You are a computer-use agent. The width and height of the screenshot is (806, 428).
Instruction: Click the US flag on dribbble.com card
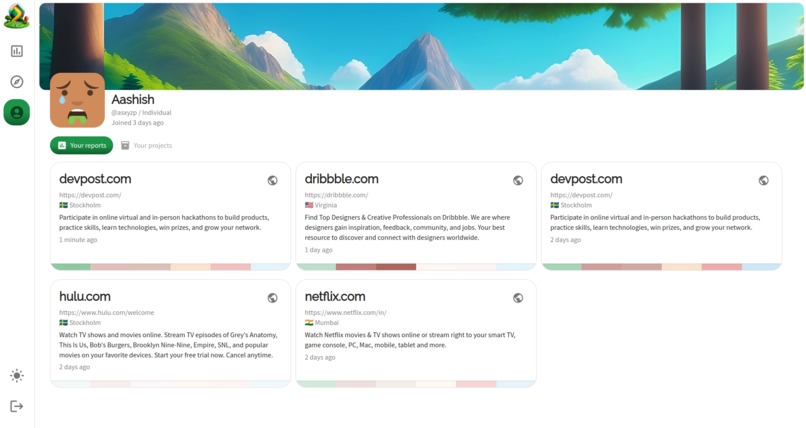point(309,205)
